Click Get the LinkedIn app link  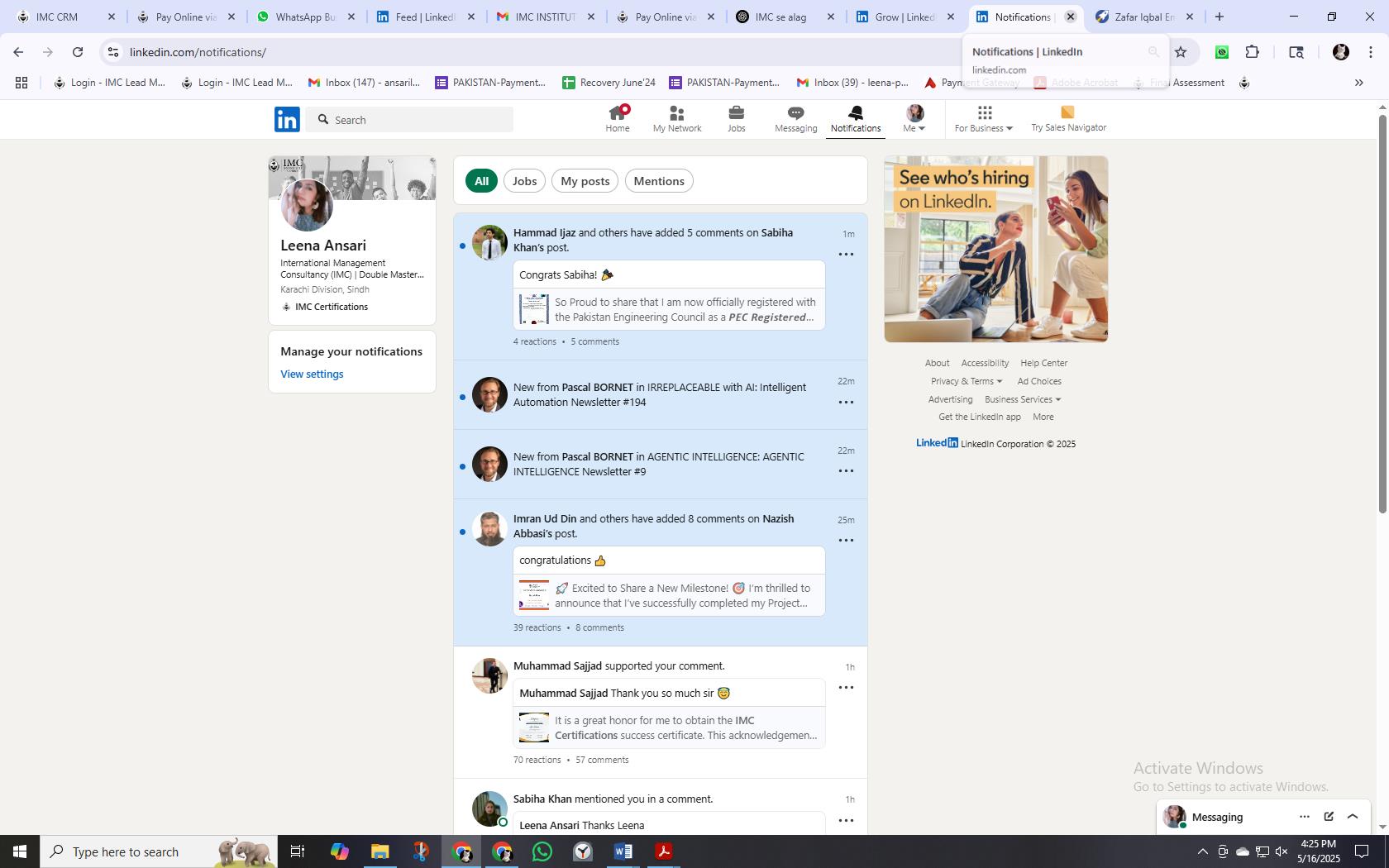coord(979,417)
